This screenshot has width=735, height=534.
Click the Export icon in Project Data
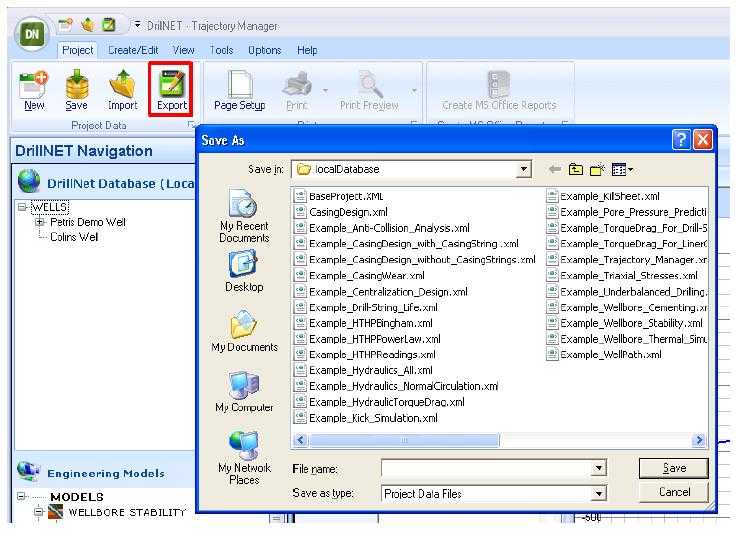[x=172, y=83]
